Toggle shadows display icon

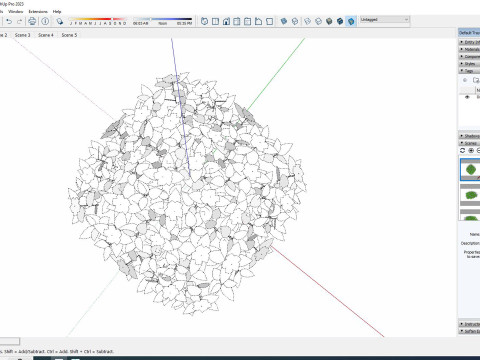tap(60, 21)
